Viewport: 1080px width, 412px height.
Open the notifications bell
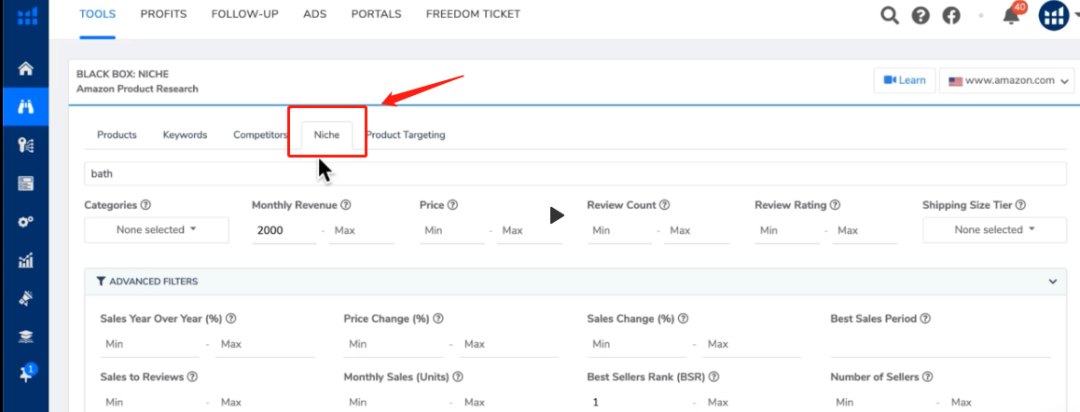point(1011,15)
